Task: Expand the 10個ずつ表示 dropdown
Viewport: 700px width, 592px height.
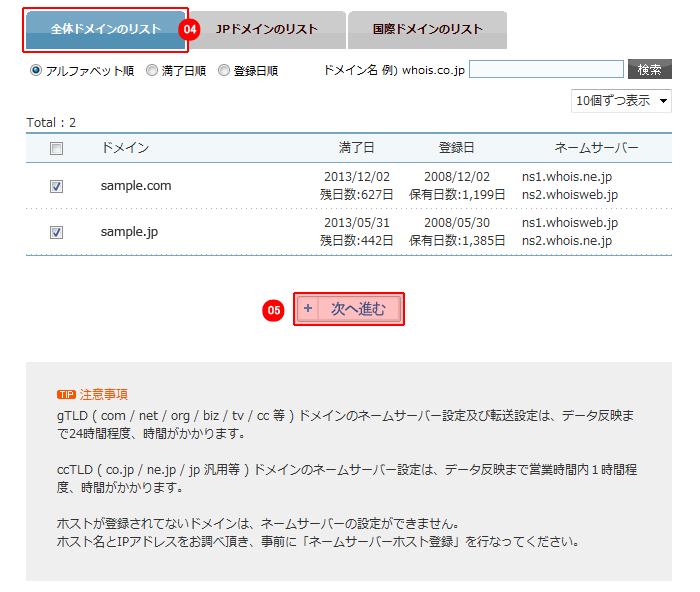Action: point(620,101)
